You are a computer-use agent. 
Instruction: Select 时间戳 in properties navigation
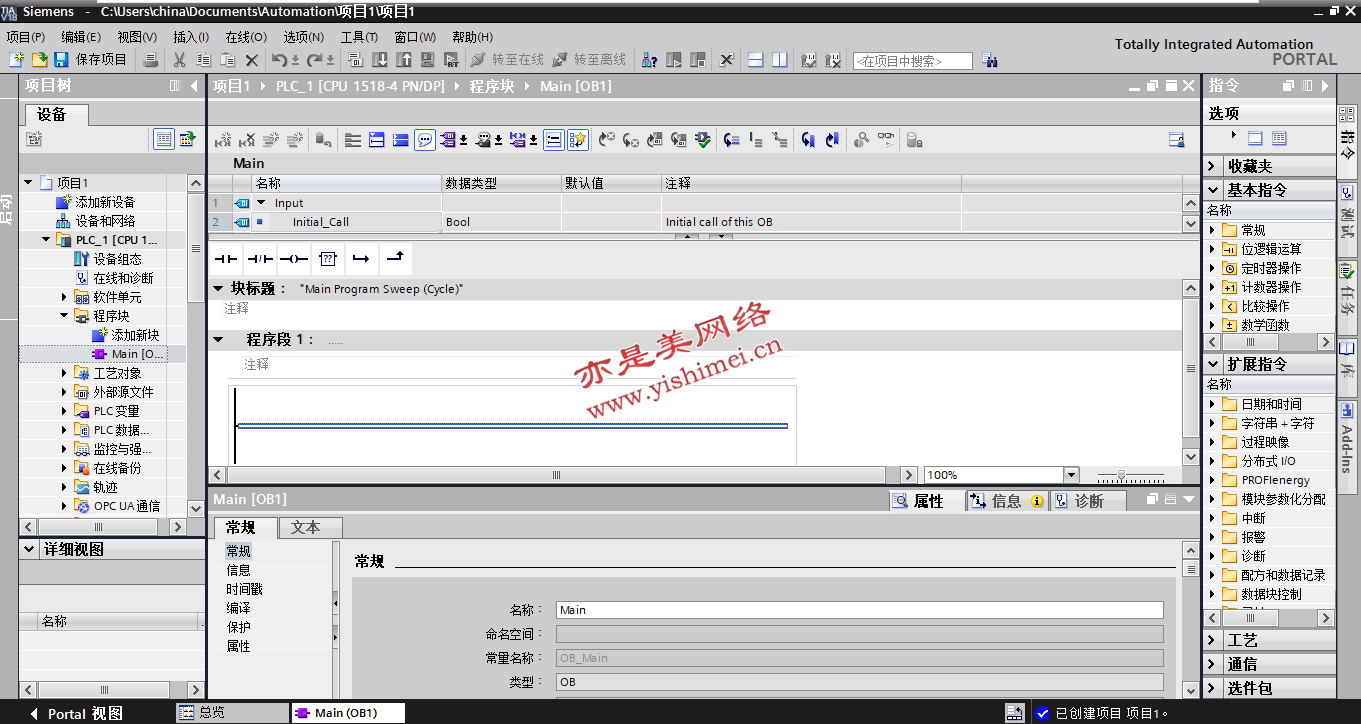244,589
